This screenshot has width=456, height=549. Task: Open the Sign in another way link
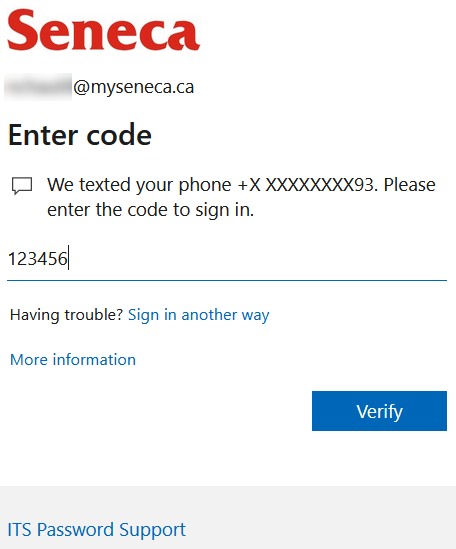199,315
